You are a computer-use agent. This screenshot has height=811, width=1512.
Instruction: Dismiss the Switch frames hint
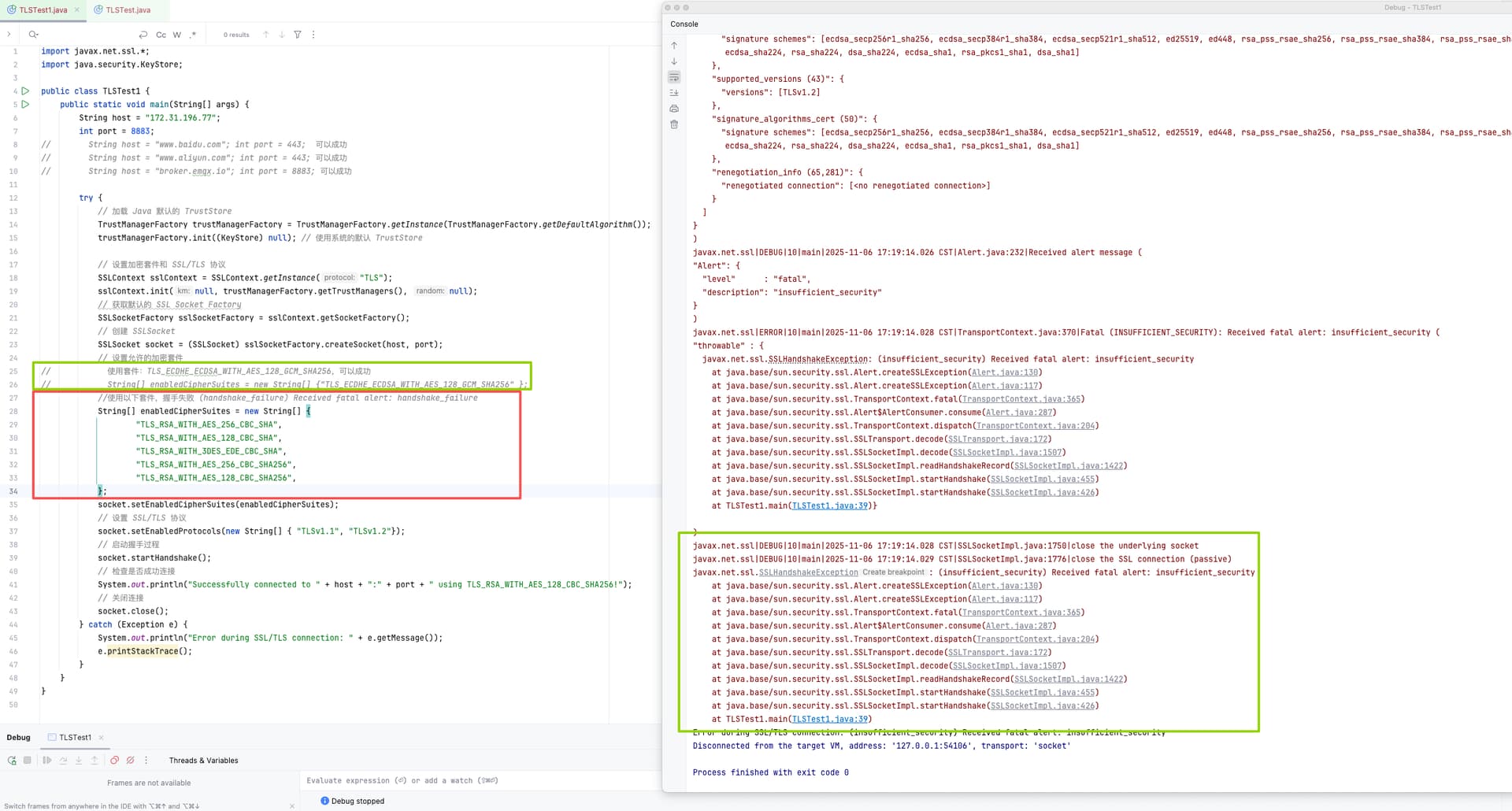[292, 805]
